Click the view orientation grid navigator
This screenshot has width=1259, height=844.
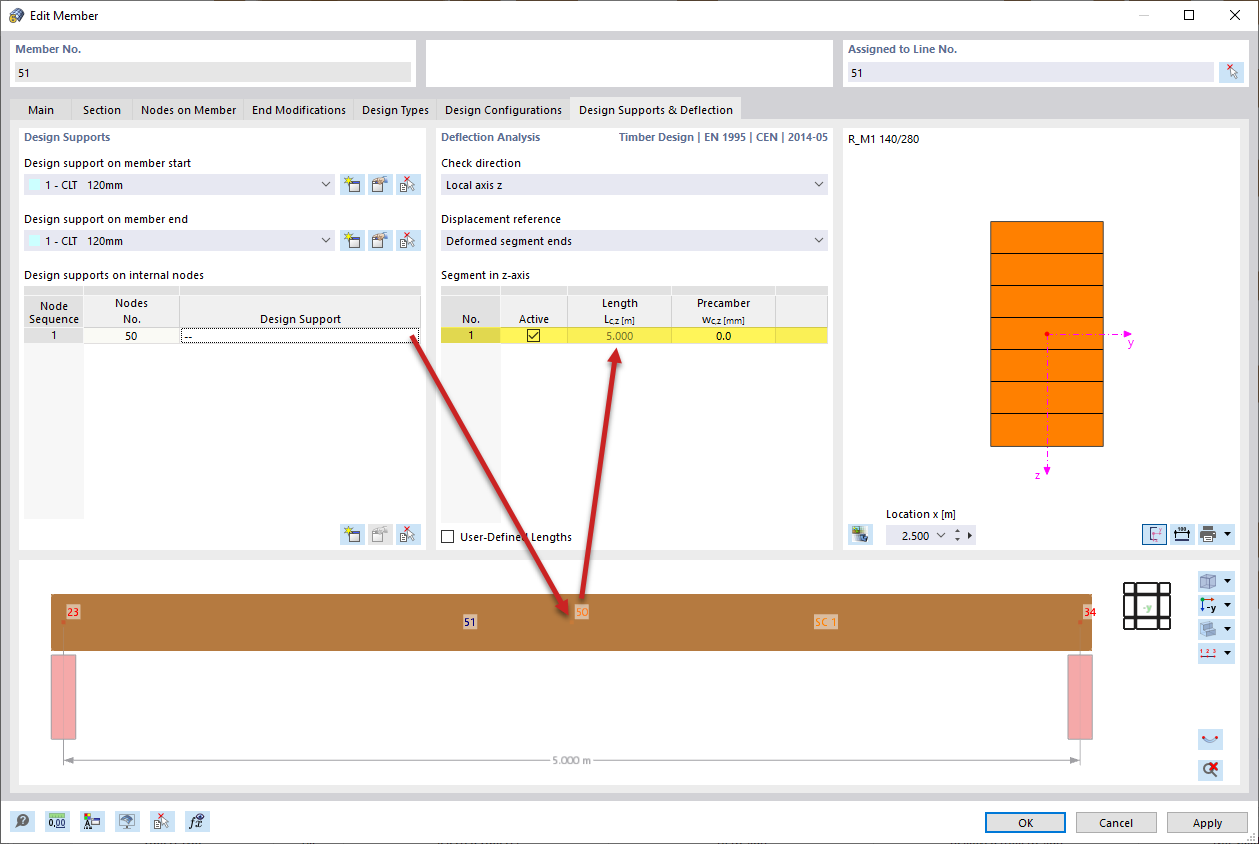(x=1146, y=606)
